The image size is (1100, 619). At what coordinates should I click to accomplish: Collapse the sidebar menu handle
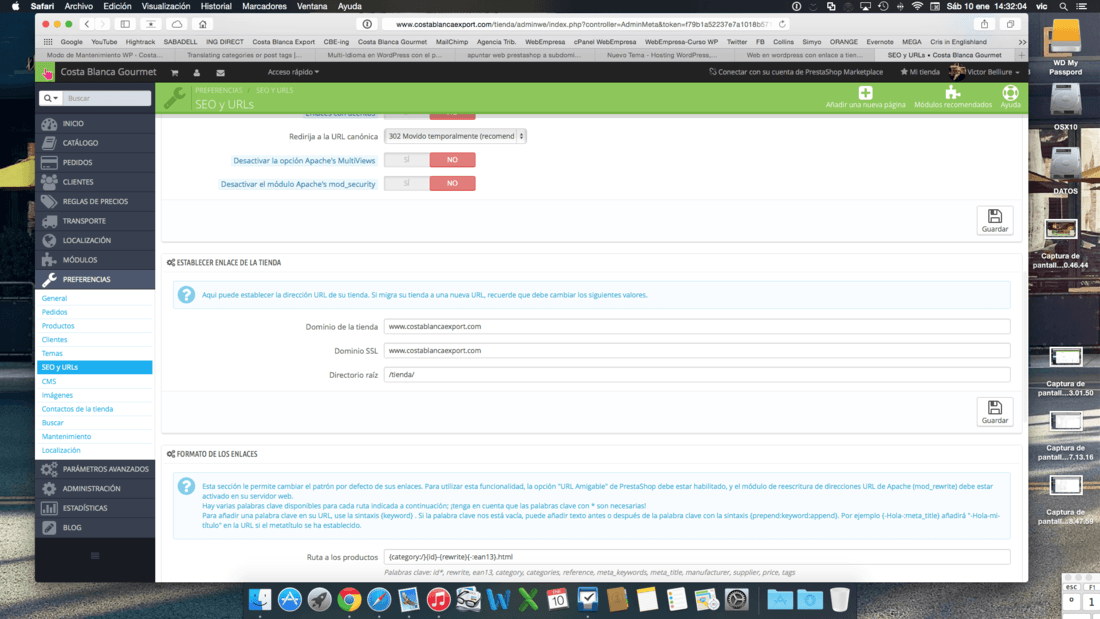(x=95, y=556)
